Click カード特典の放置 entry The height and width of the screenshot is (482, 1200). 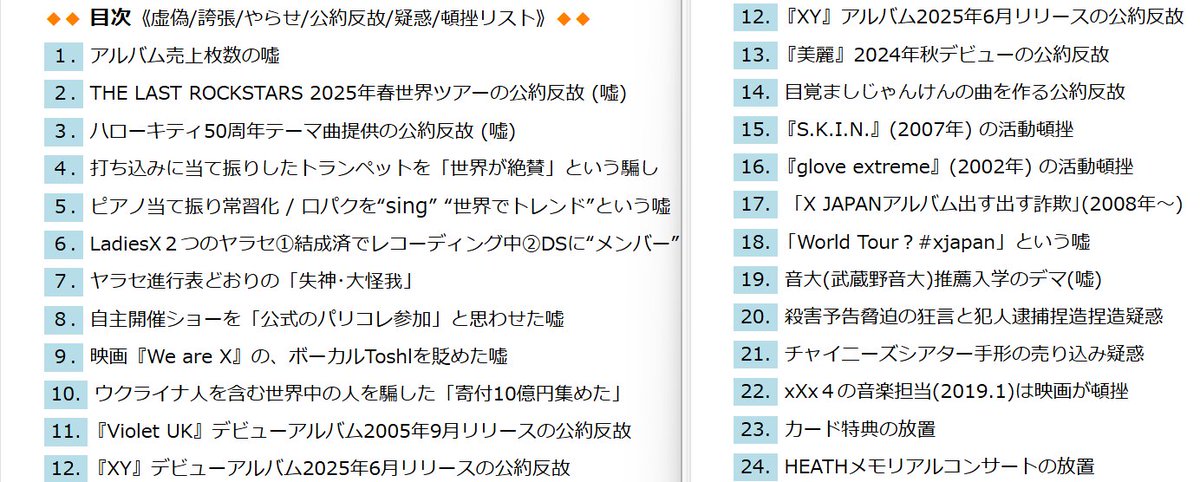tap(860, 429)
